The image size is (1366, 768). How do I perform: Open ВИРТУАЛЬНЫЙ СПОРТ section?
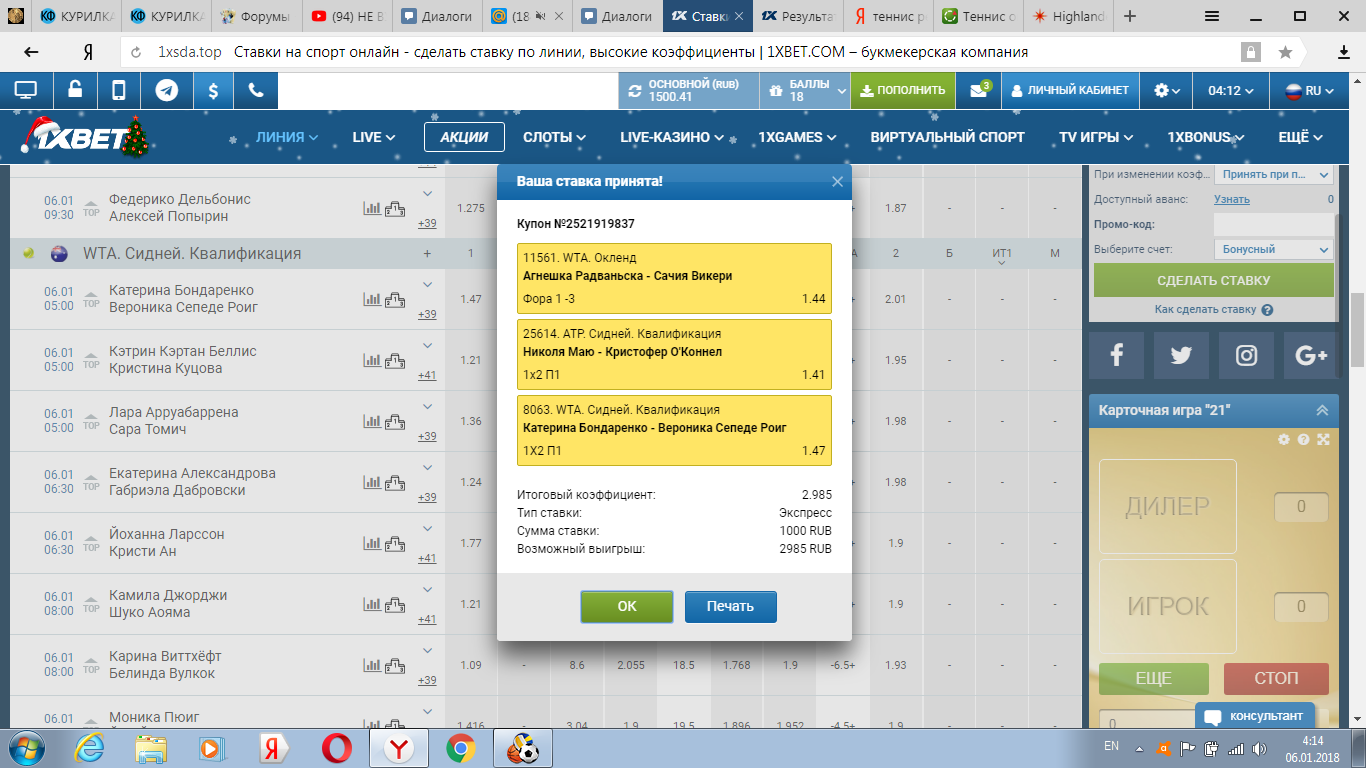[947, 137]
